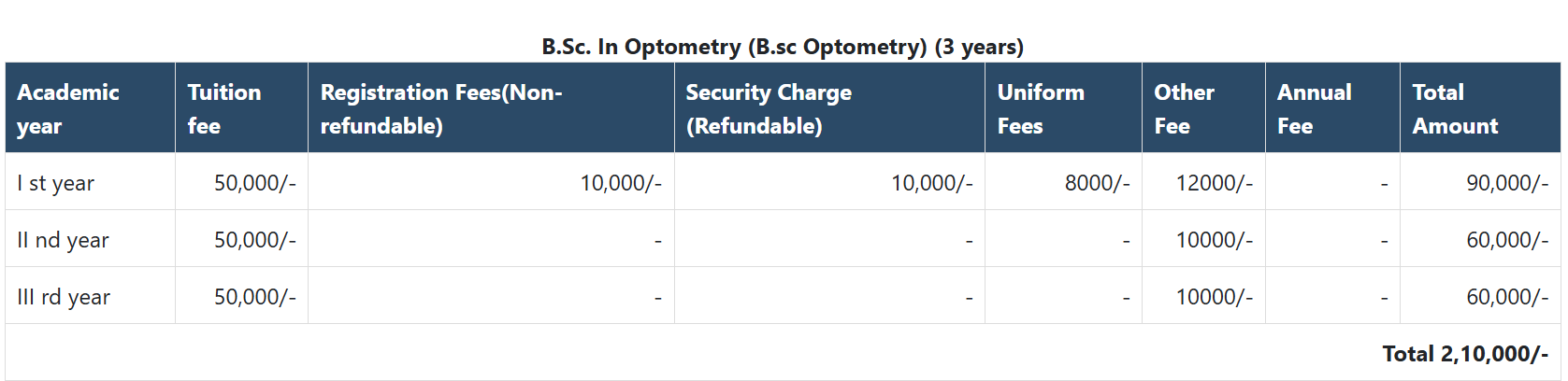The width and height of the screenshot is (1568, 381).
Task: Click the table title B.Sc. In Optometry
Action: coord(783,47)
